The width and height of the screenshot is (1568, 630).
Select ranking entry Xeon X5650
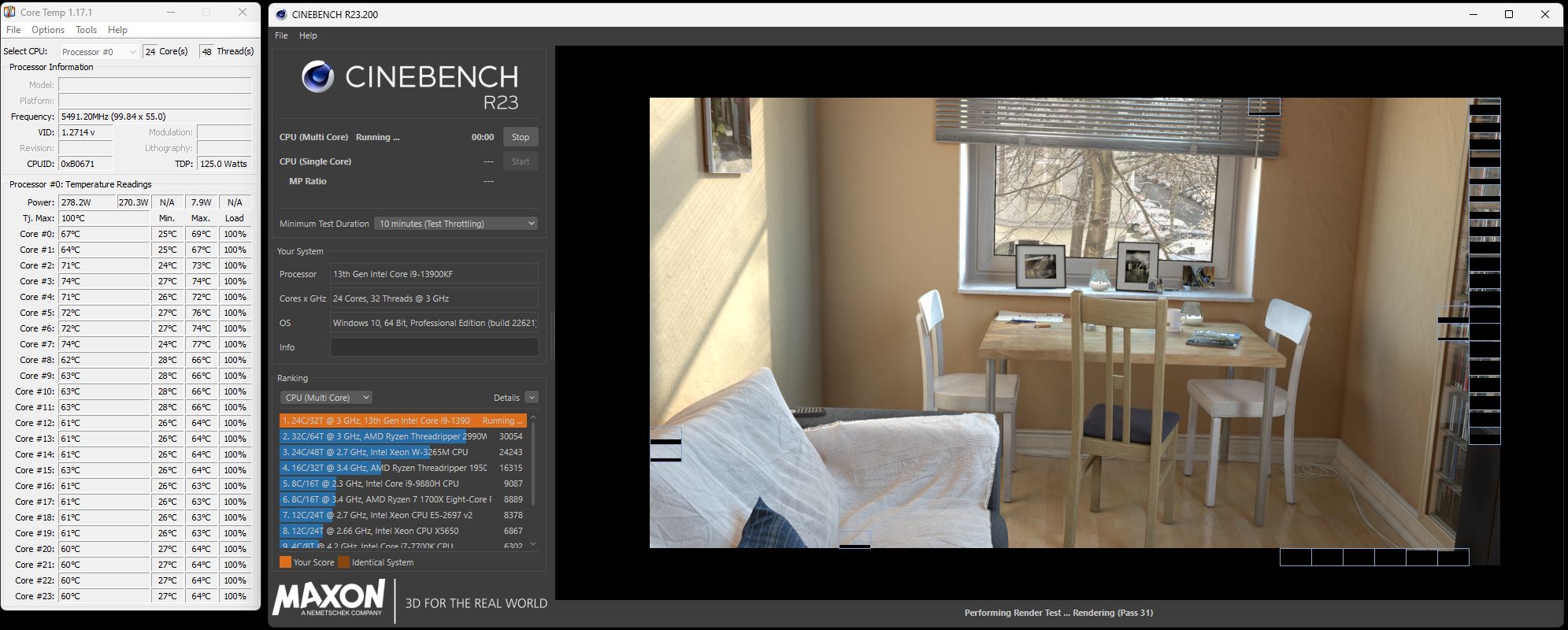click(x=402, y=531)
